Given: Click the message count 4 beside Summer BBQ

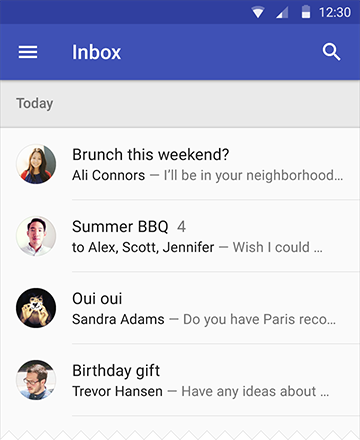Looking at the screenshot, I should click(181, 227).
